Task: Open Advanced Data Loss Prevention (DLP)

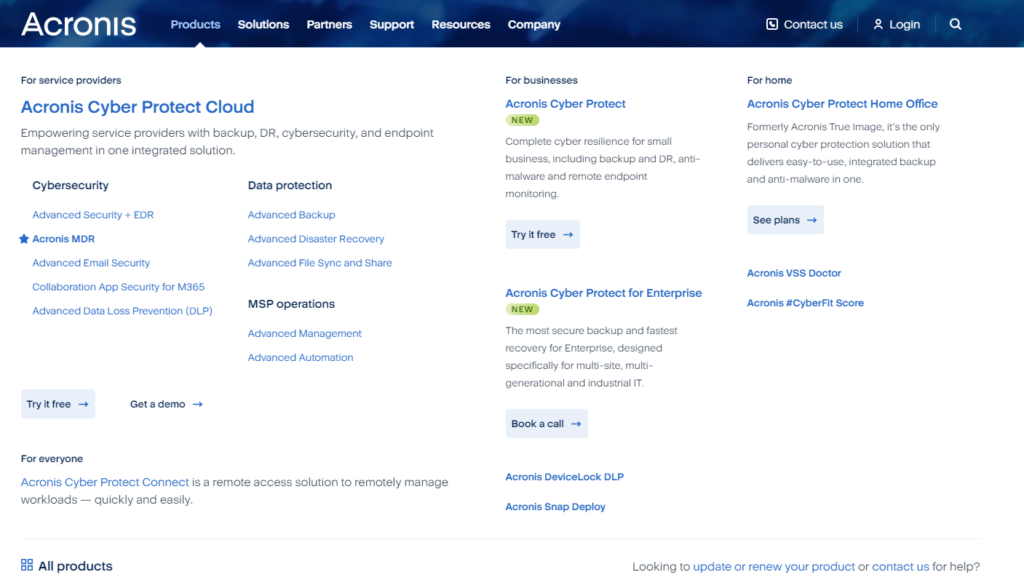Action: [122, 311]
